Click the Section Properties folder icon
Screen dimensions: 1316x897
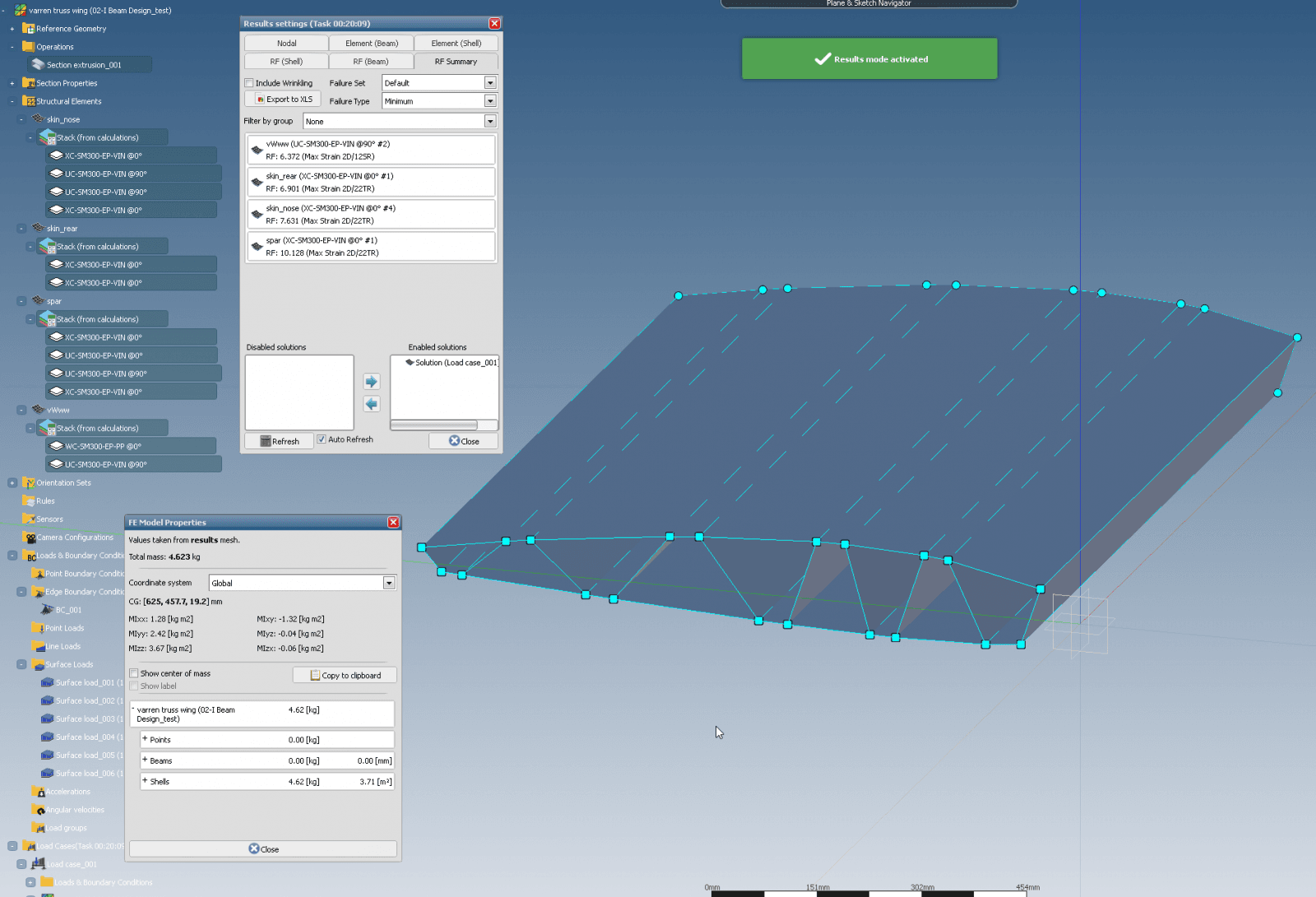(x=29, y=83)
